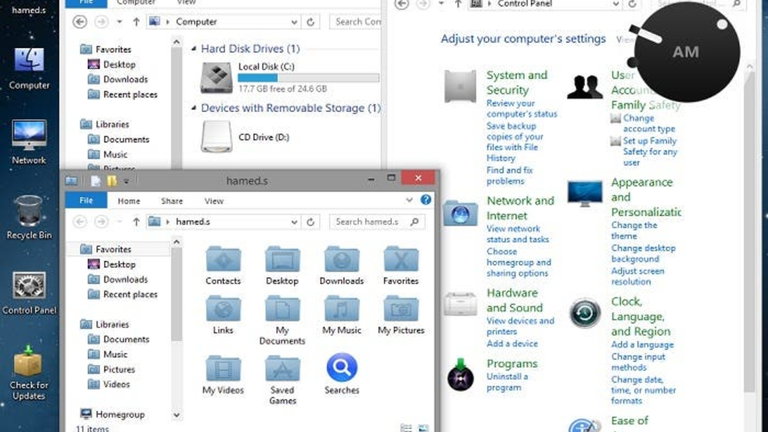Click the hamed.s sidebar scroll-up arrow
The image size is (768, 432).
[x=176, y=242]
